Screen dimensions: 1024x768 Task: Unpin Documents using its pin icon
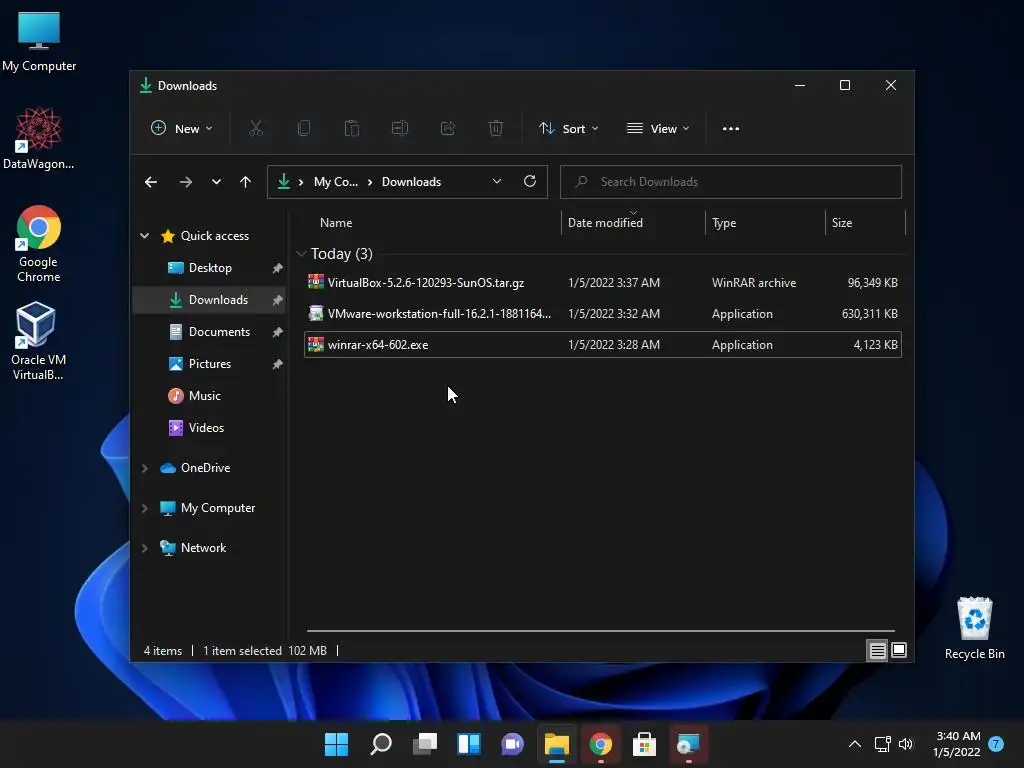click(278, 332)
